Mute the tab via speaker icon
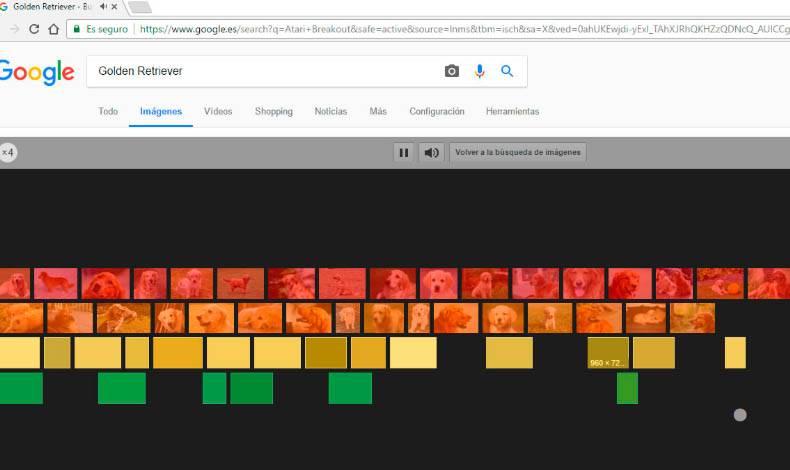The width and height of the screenshot is (790, 470). 103,7
